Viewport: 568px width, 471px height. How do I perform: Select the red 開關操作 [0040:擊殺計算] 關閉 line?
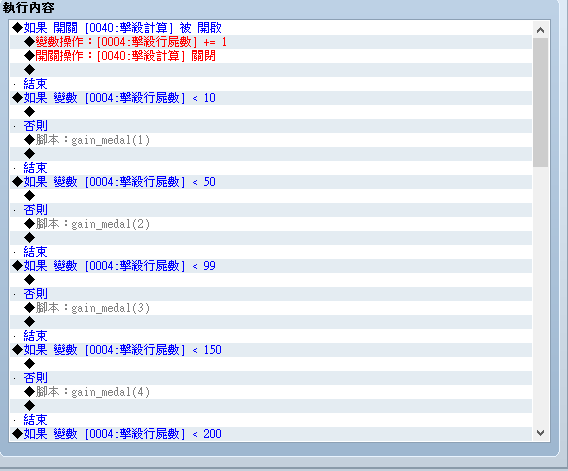coord(271,56)
